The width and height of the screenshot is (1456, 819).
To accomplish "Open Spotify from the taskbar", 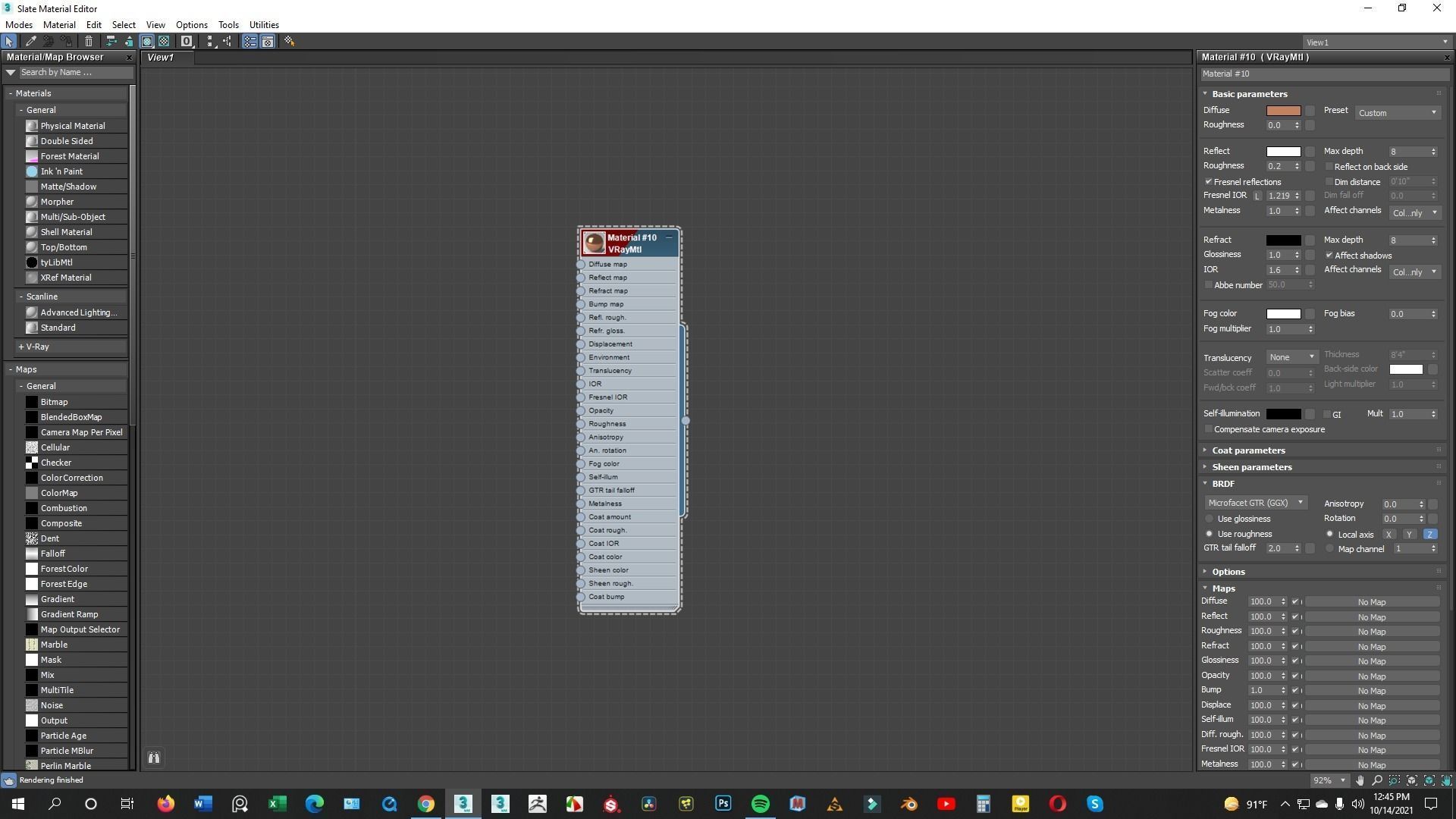I will [x=760, y=804].
